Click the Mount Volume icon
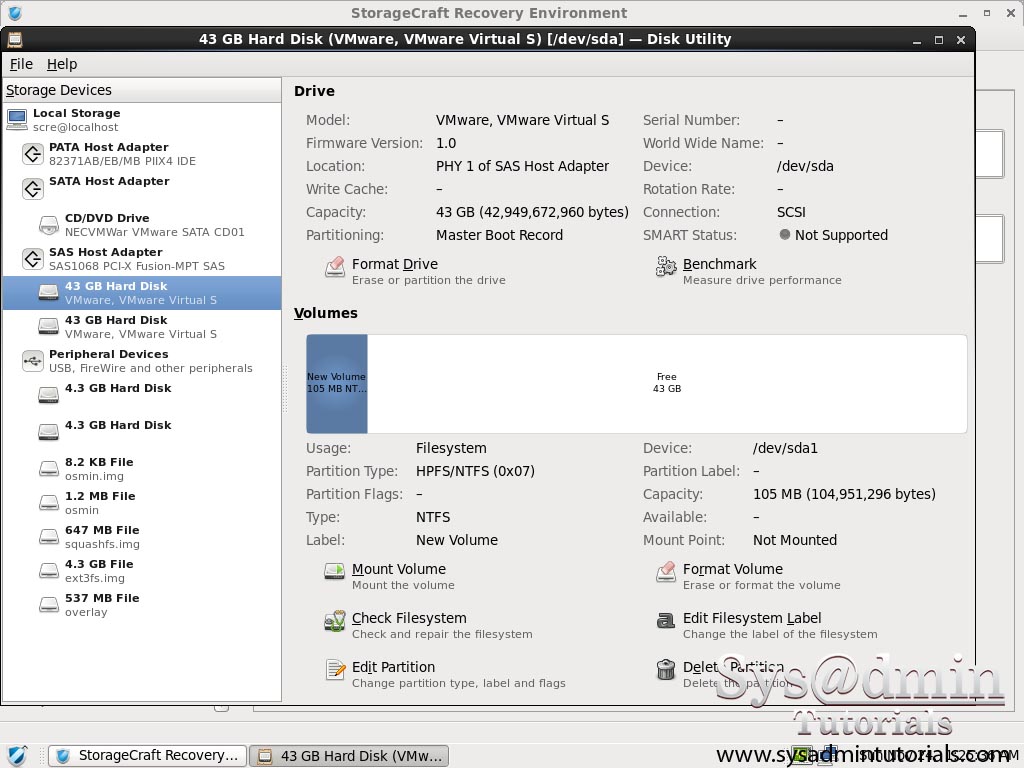This screenshot has width=1024, height=768. tap(335, 572)
